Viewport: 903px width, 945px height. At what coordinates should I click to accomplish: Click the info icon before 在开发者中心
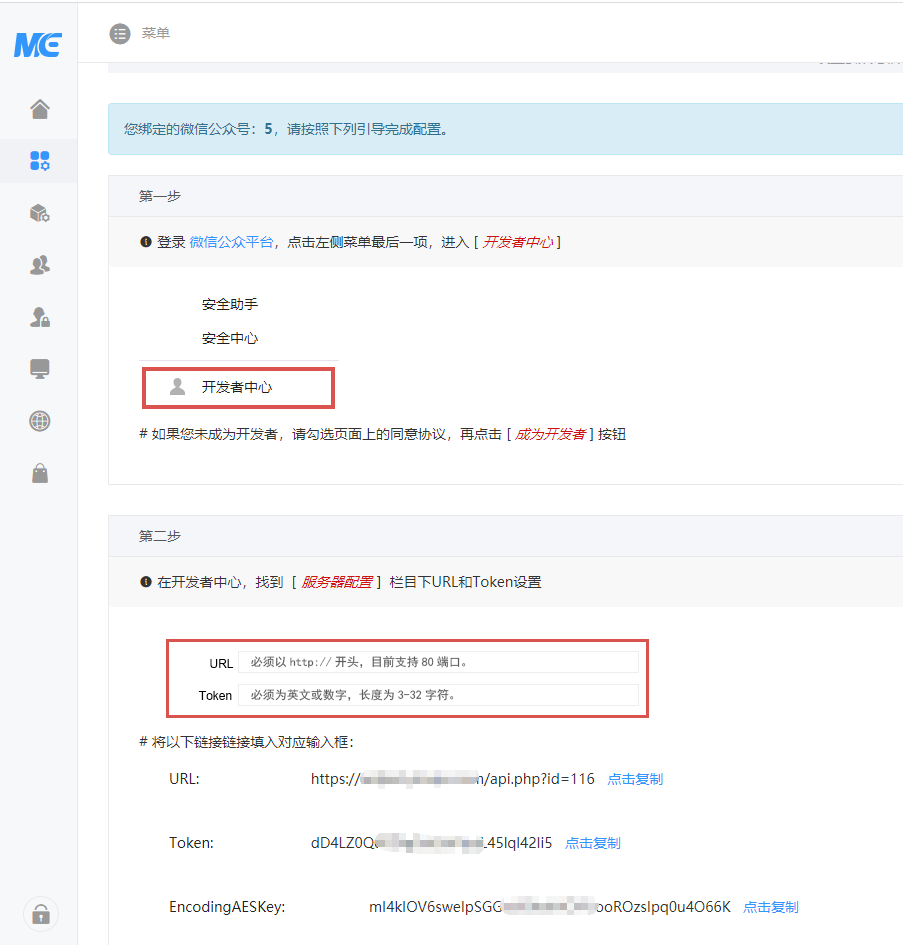pyautogui.click(x=145, y=582)
